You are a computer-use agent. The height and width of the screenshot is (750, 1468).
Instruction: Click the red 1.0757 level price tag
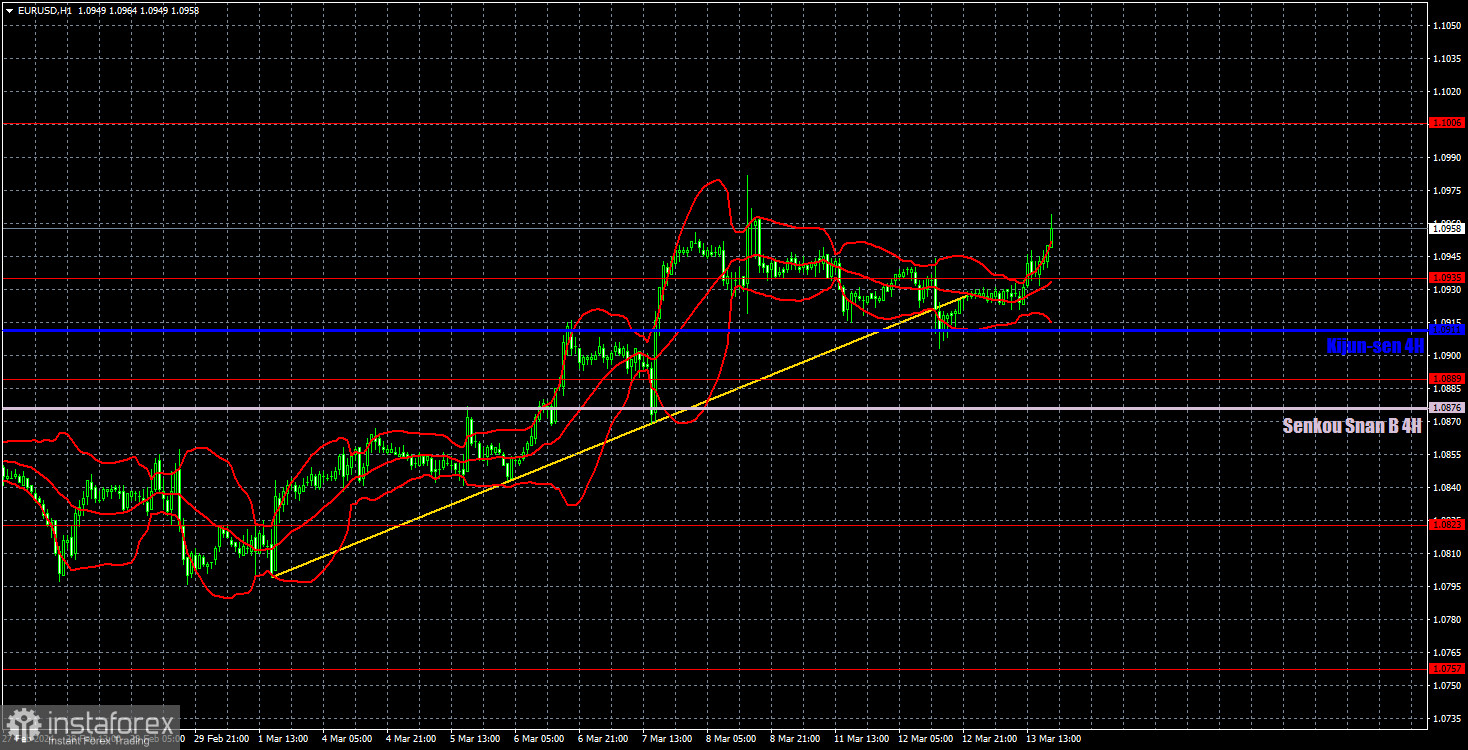pyautogui.click(x=1447, y=668)
